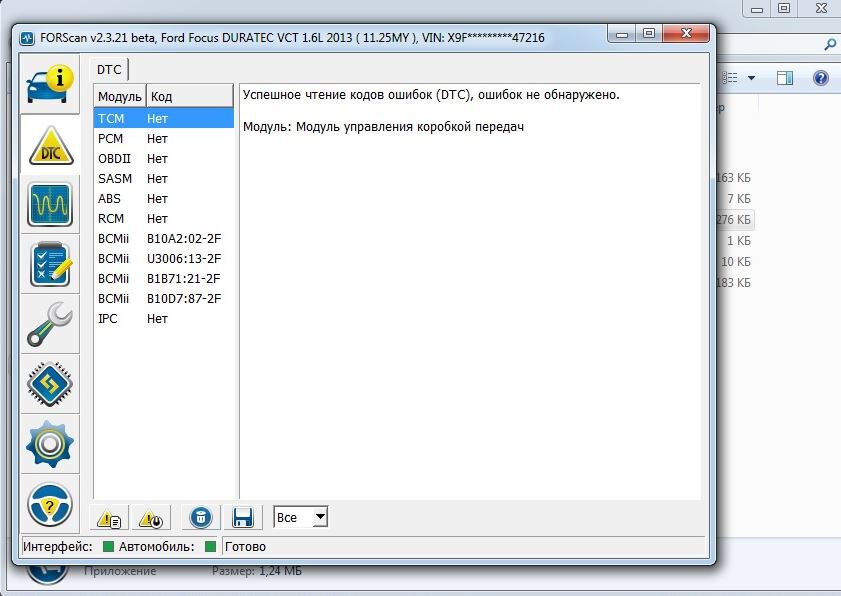Open the settings gear sidebar icon
The height and width of the screenshot is (596, 841).
(x=50, y=445)
